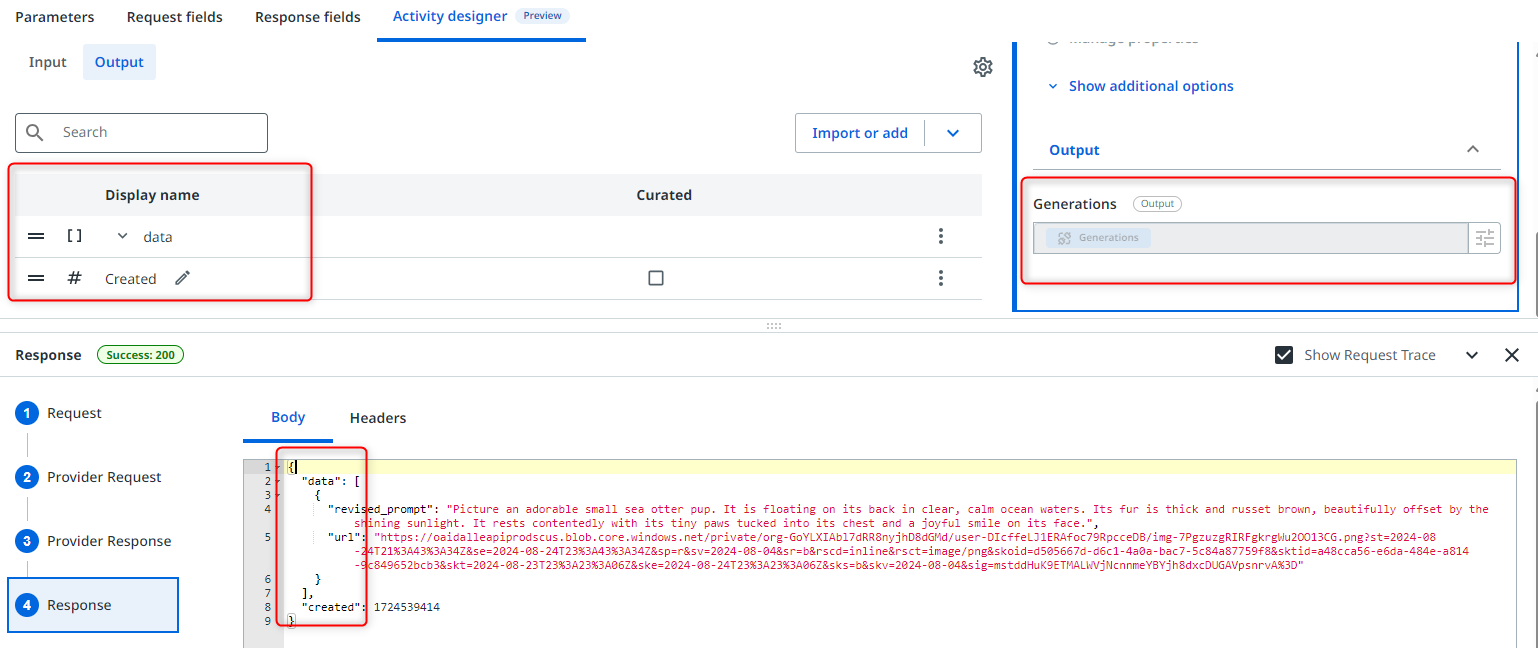
Task: Switch to the Request fields tab
Action: tap(175, 17)
